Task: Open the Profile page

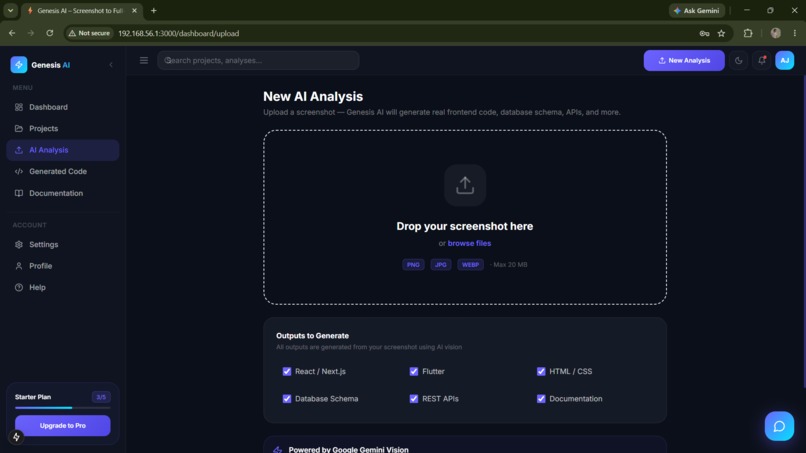Action: coord(63,266)
